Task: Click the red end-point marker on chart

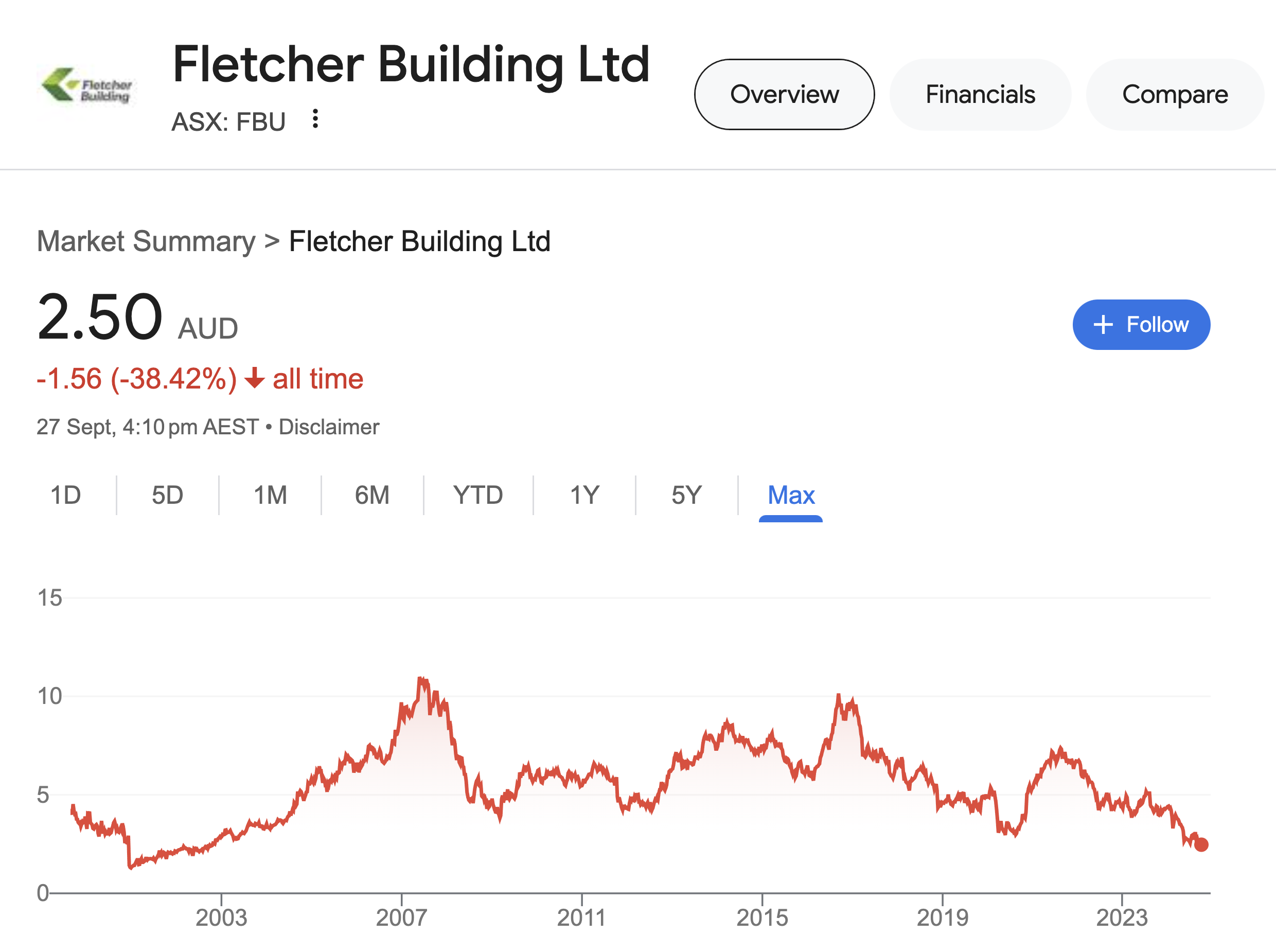Action: point(1200,845)
